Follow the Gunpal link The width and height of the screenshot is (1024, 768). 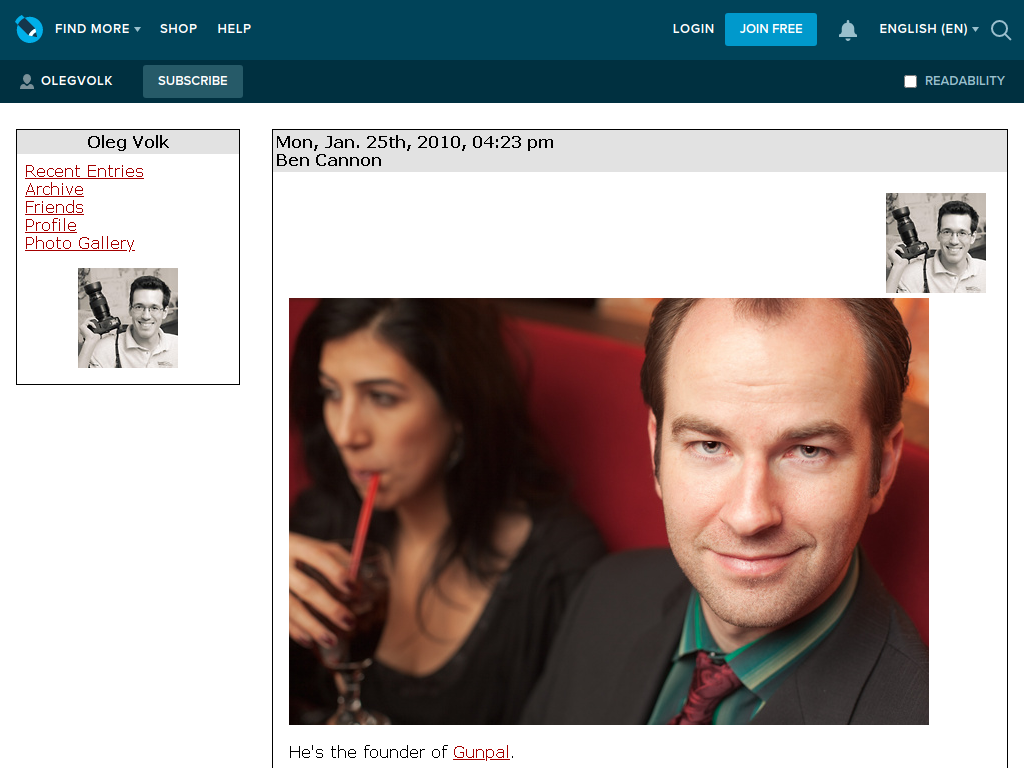click(481, 752)
